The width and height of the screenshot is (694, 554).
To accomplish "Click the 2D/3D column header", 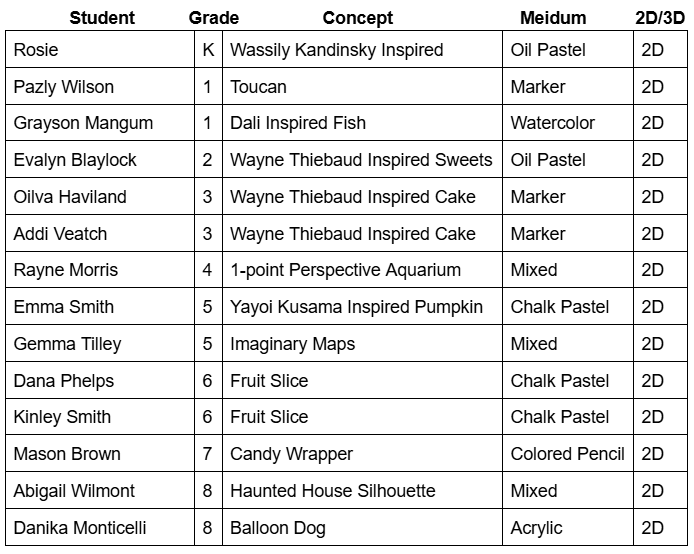I will tap(659, 18).
